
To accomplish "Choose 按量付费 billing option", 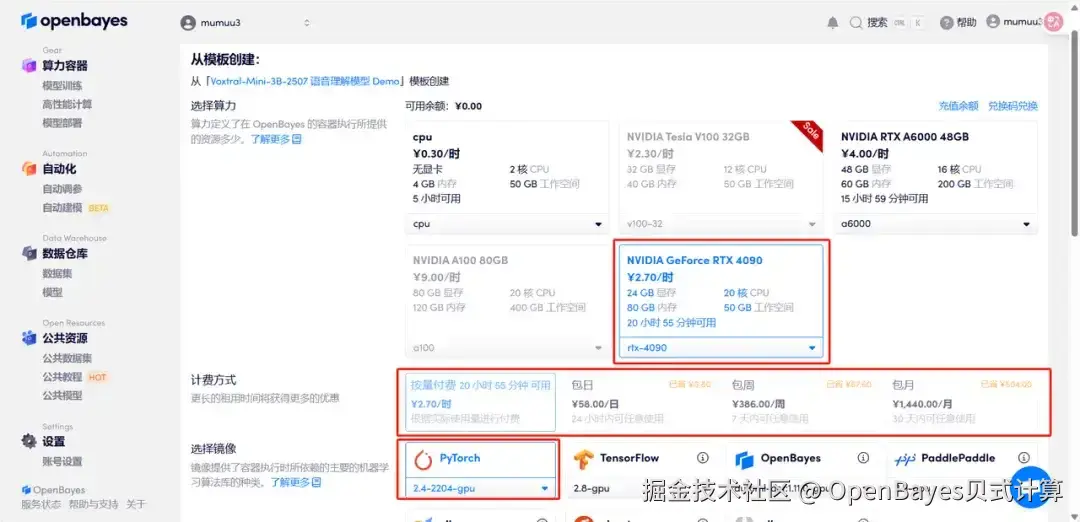I will (480, 403).
